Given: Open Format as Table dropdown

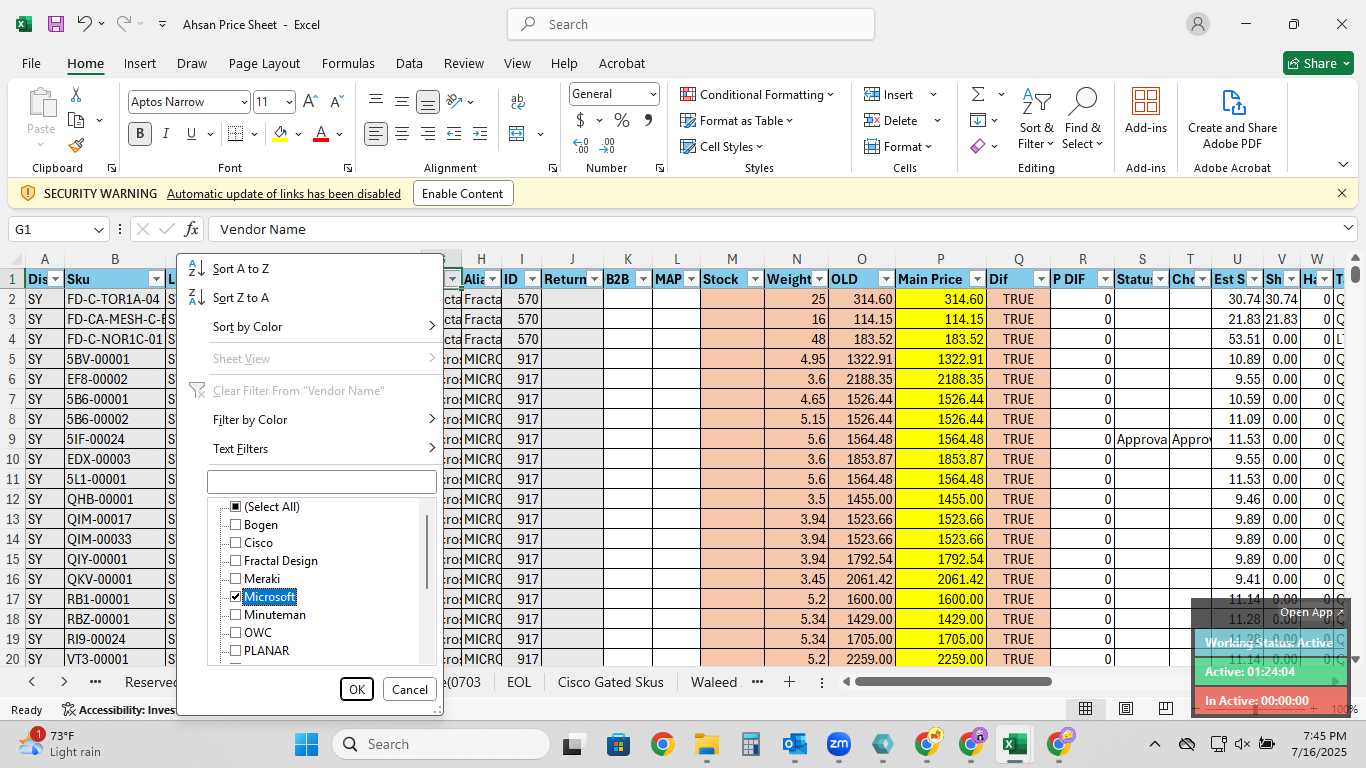Looking at the screenshot, I should 737,120.
